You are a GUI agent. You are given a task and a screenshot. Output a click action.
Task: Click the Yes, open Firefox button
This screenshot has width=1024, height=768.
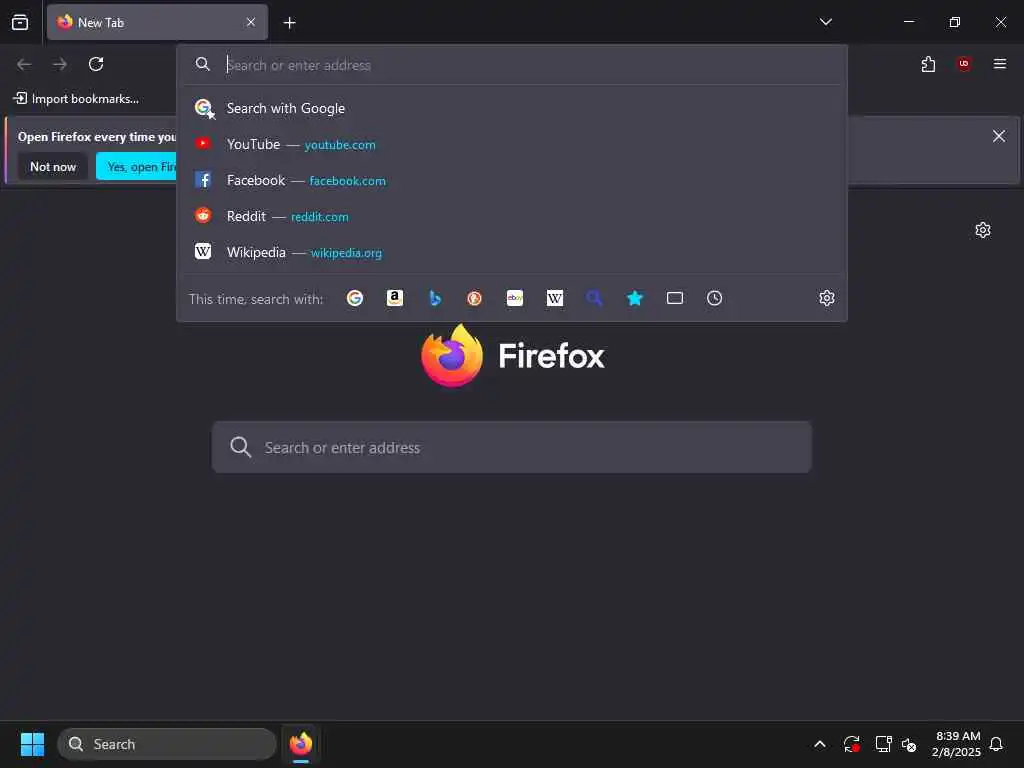[x=136, y=167]
